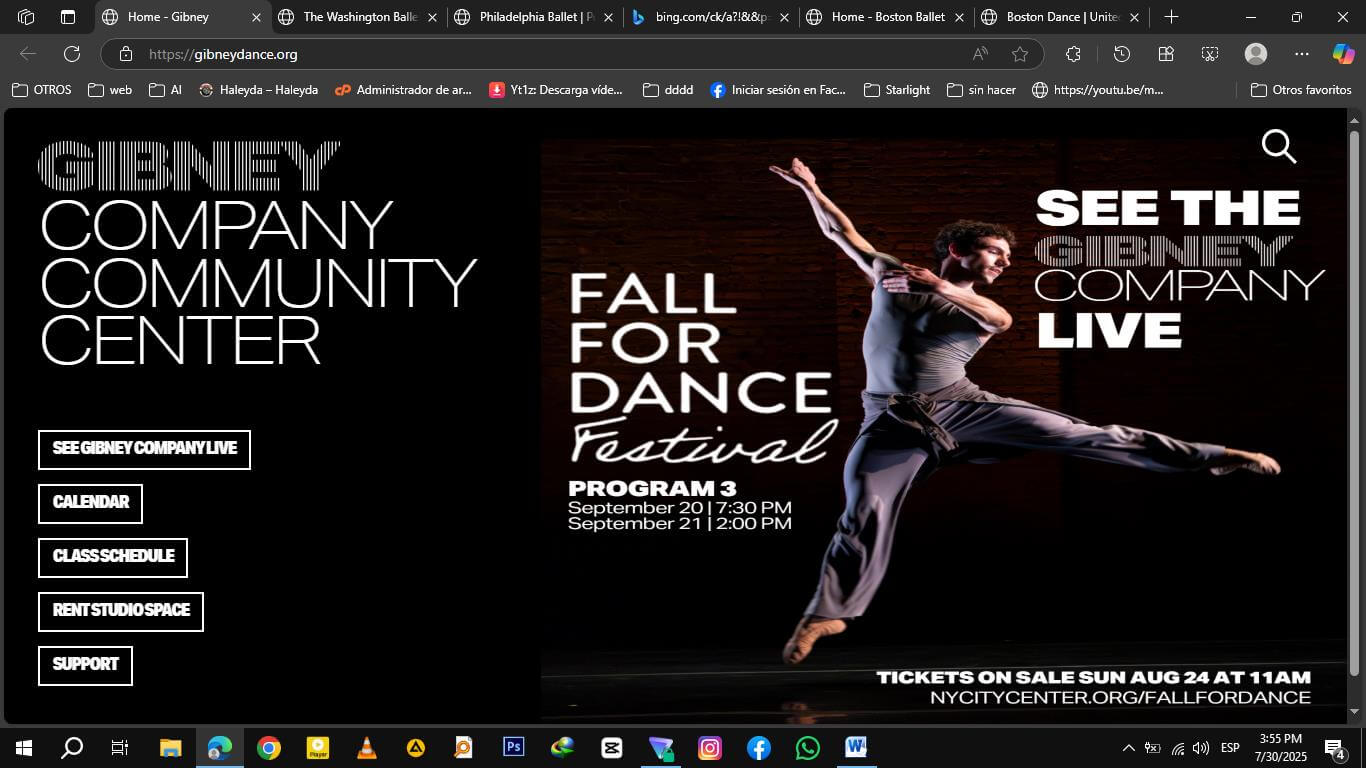
Task: Click the website search magnifier icon
Action: [x=1278, y=147]
